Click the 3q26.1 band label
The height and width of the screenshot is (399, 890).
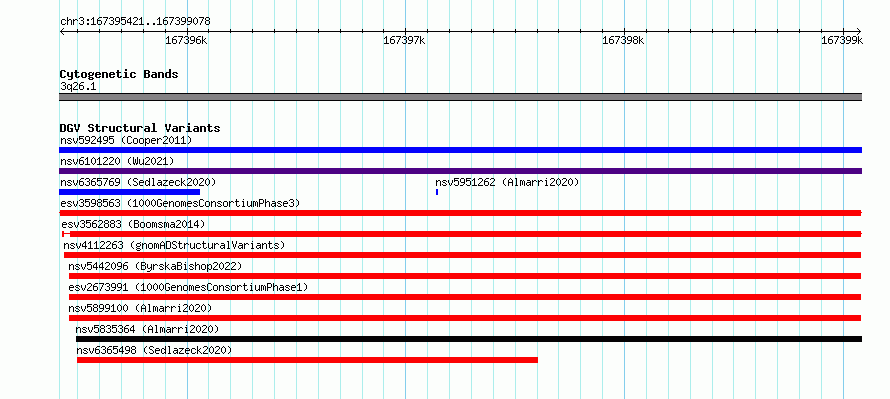pyautogui.click(x=78, y=86)
